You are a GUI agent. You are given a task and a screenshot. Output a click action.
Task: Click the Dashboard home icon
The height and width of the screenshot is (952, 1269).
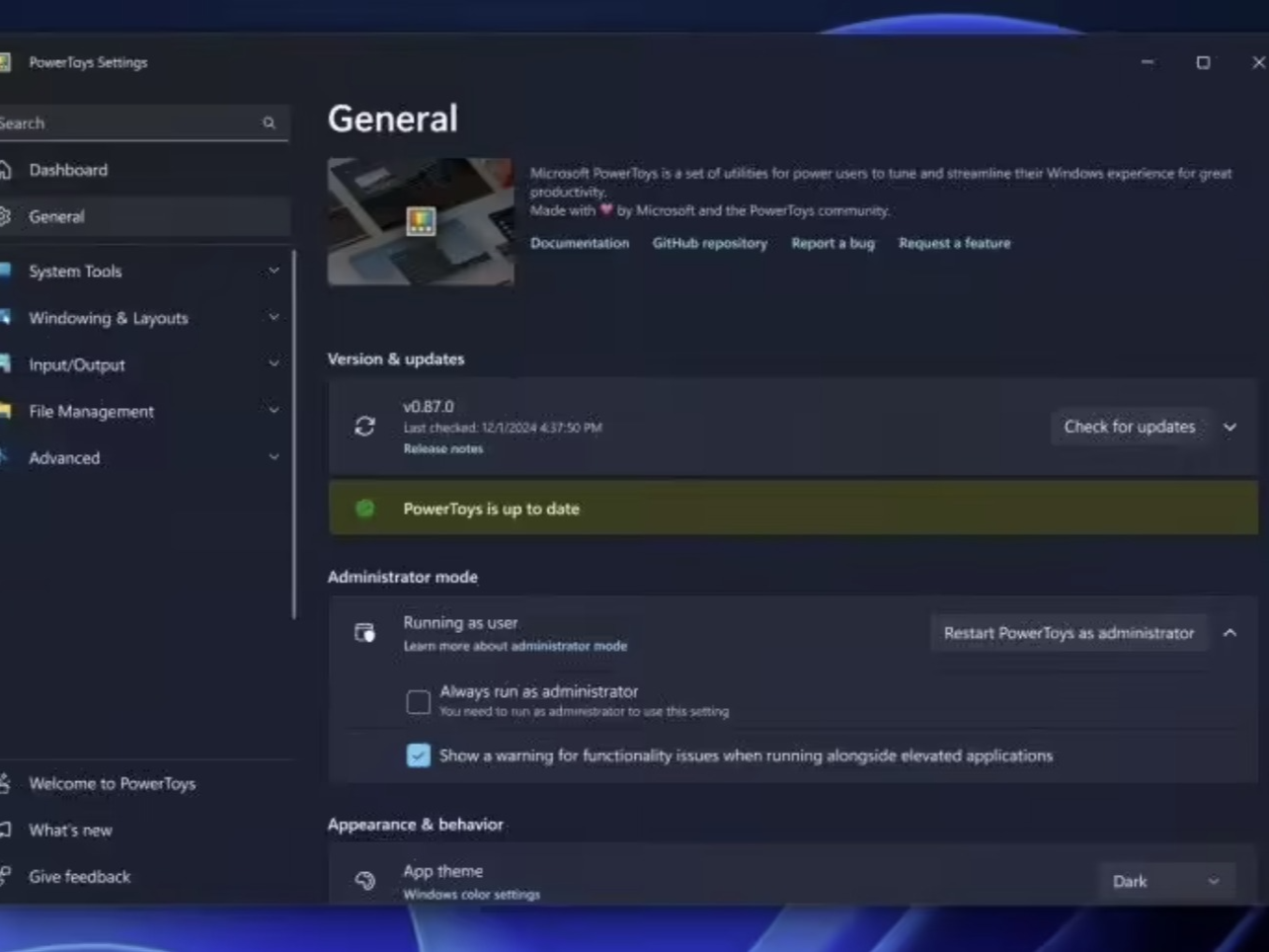(x=5, y=170)
